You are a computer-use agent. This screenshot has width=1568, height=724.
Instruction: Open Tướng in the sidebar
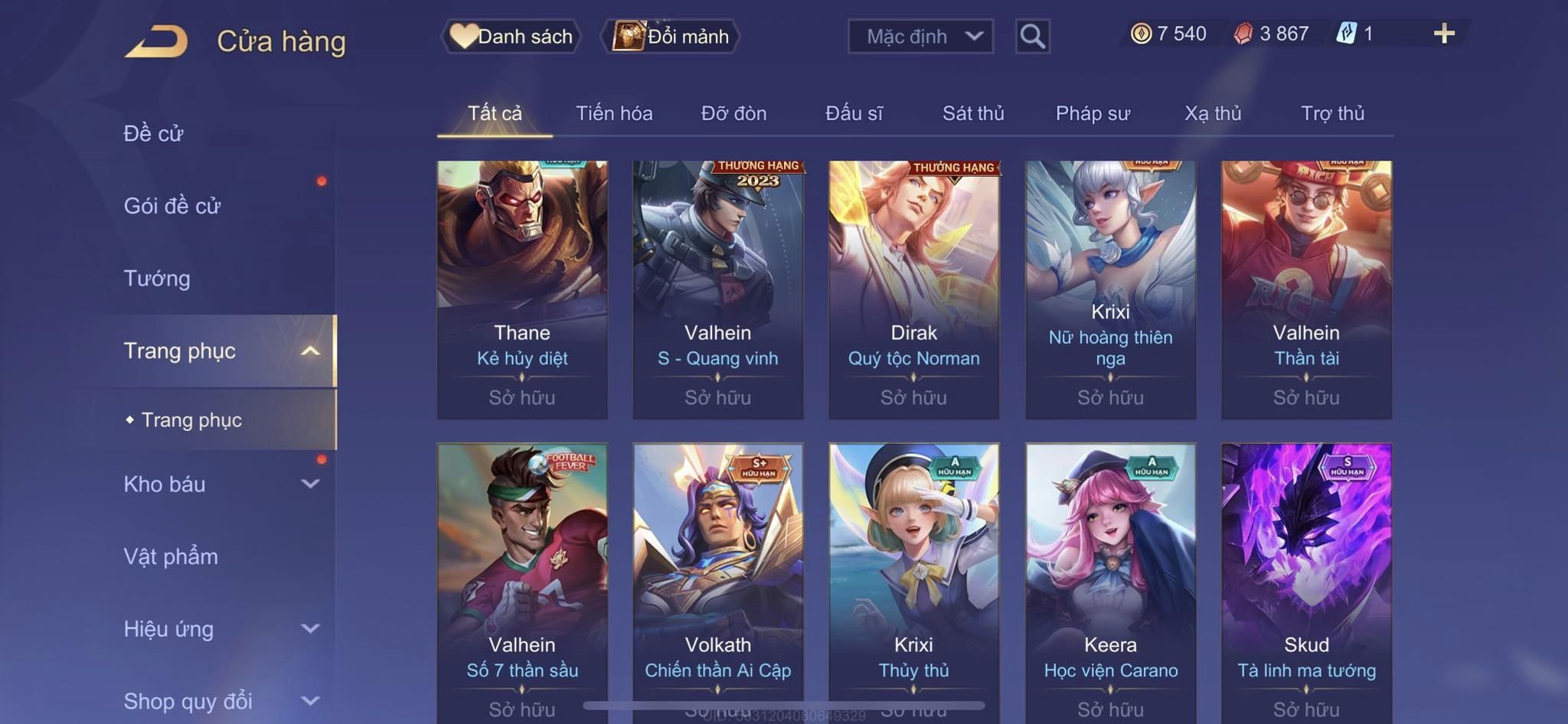coord(157,278)
